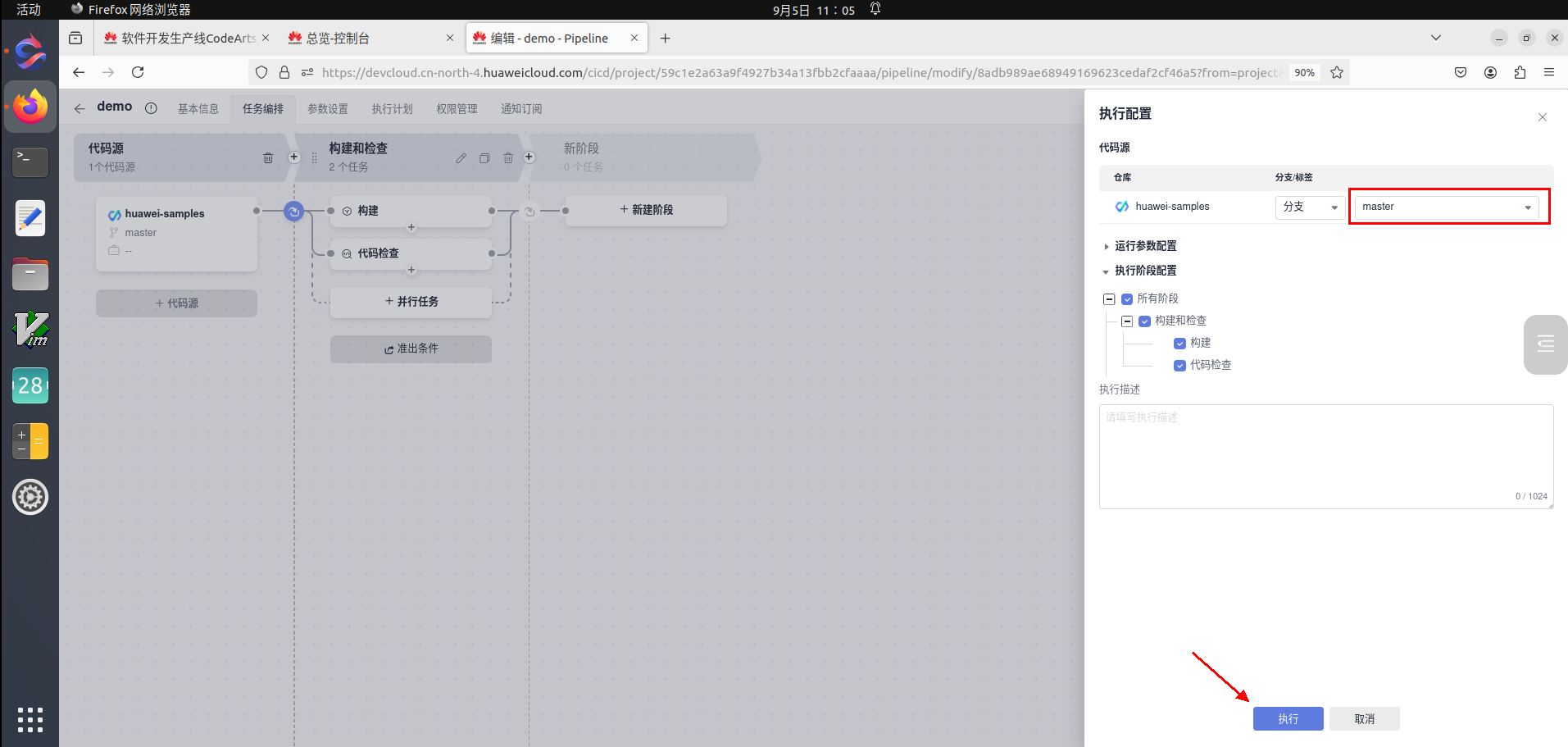Viewport: 1568px width, 747px height.
Task: Delete the 构建和检查 stage with trash icon
Action: click(508, 157)
